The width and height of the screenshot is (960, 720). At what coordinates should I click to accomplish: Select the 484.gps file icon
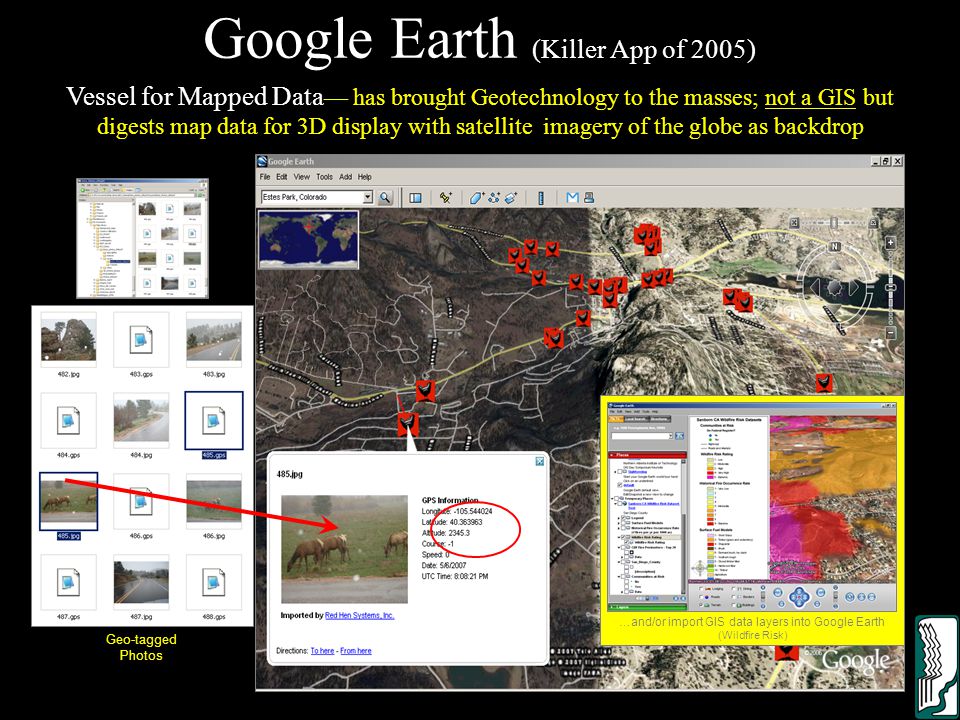tap(68, 421)
